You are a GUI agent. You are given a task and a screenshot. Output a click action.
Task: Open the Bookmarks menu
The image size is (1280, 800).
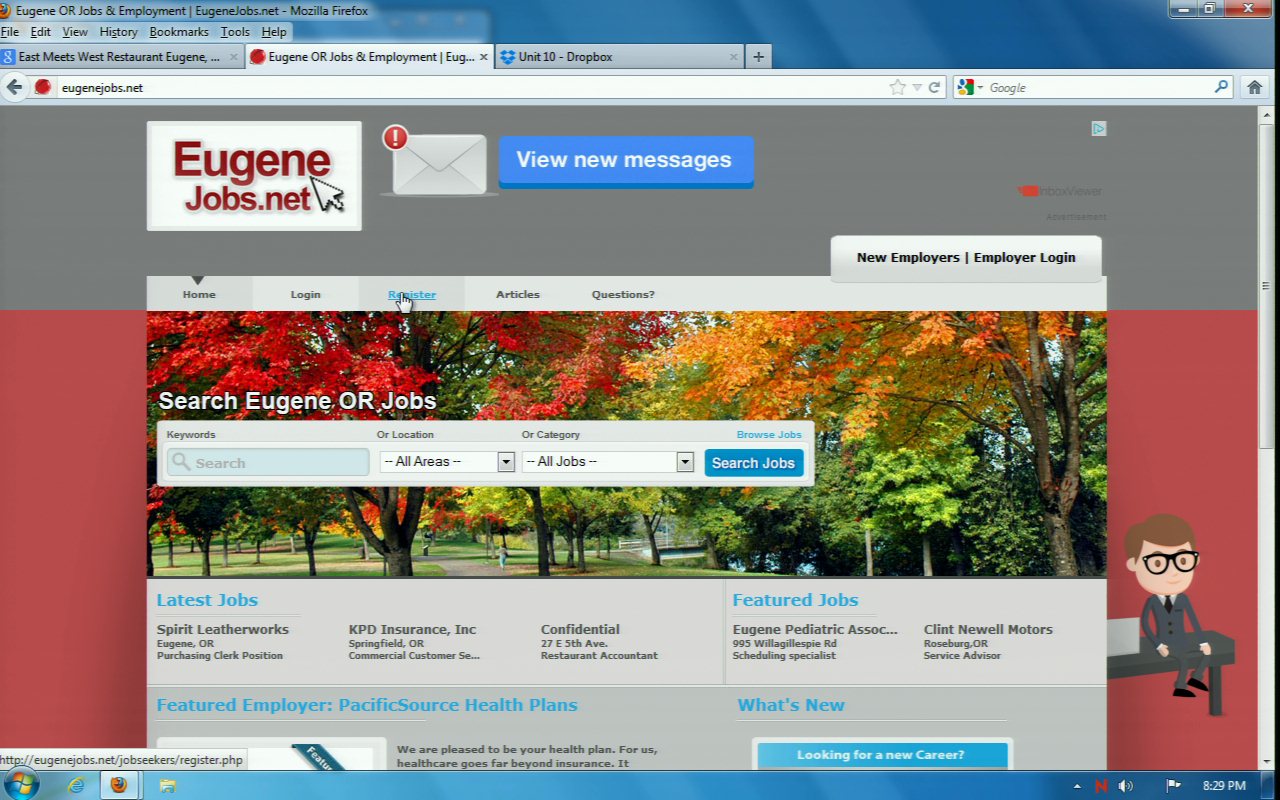[179, 32]
